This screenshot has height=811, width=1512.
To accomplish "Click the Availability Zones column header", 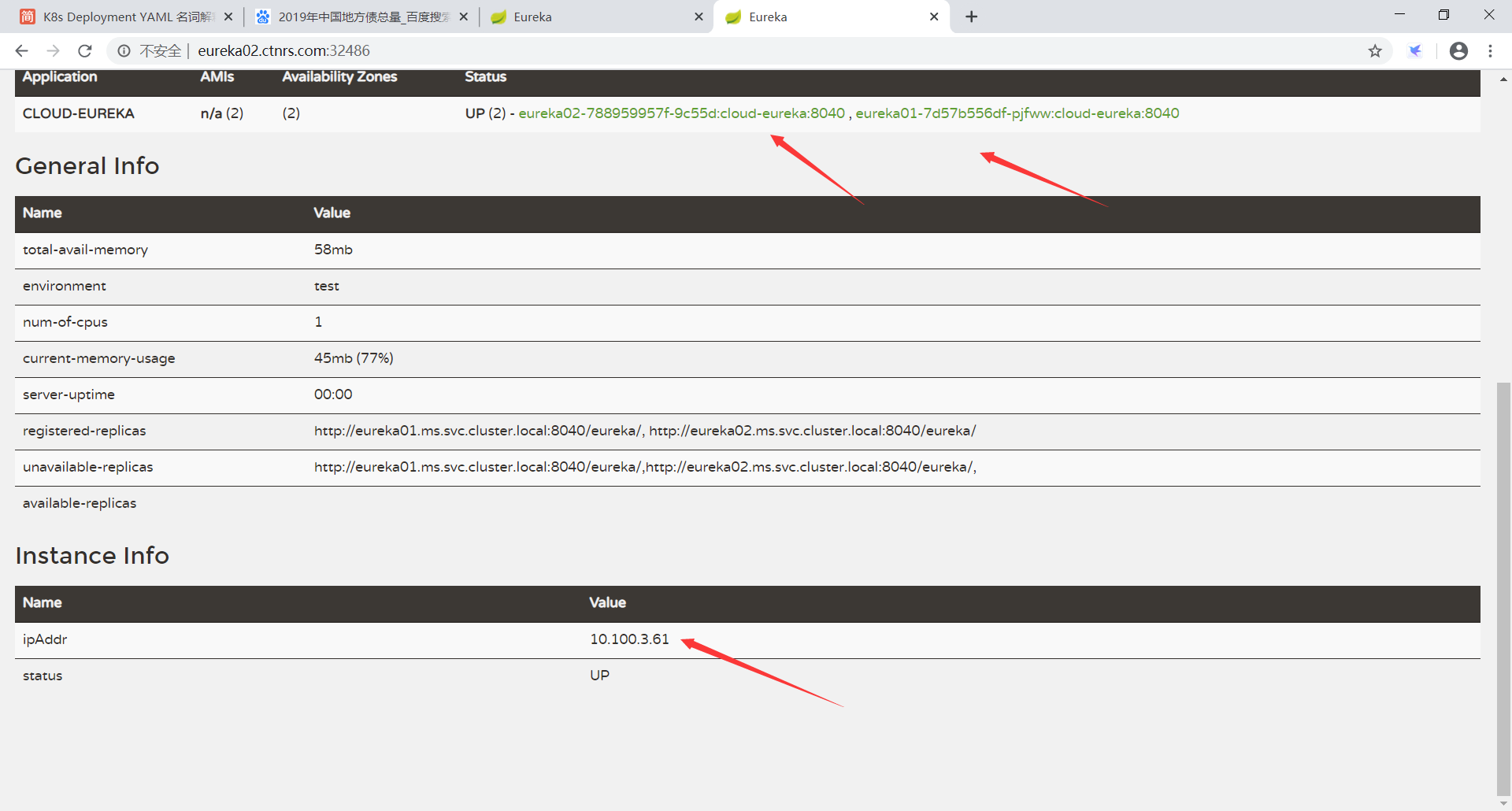I will [339, 77].
